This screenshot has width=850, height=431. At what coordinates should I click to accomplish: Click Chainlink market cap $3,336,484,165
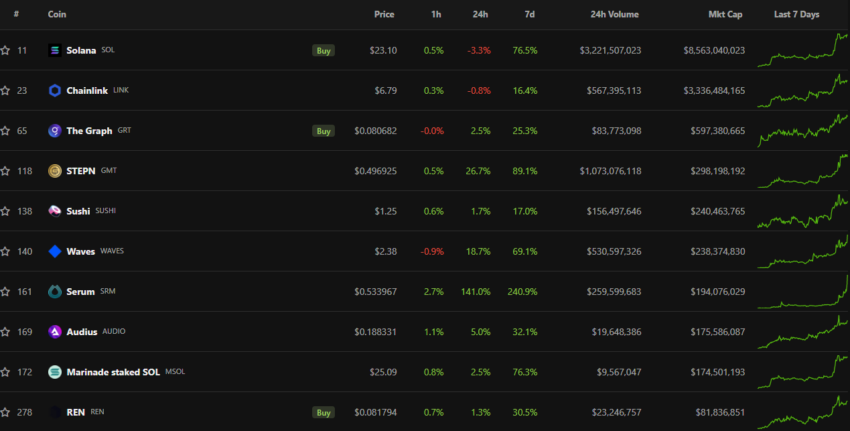(714, 91)
